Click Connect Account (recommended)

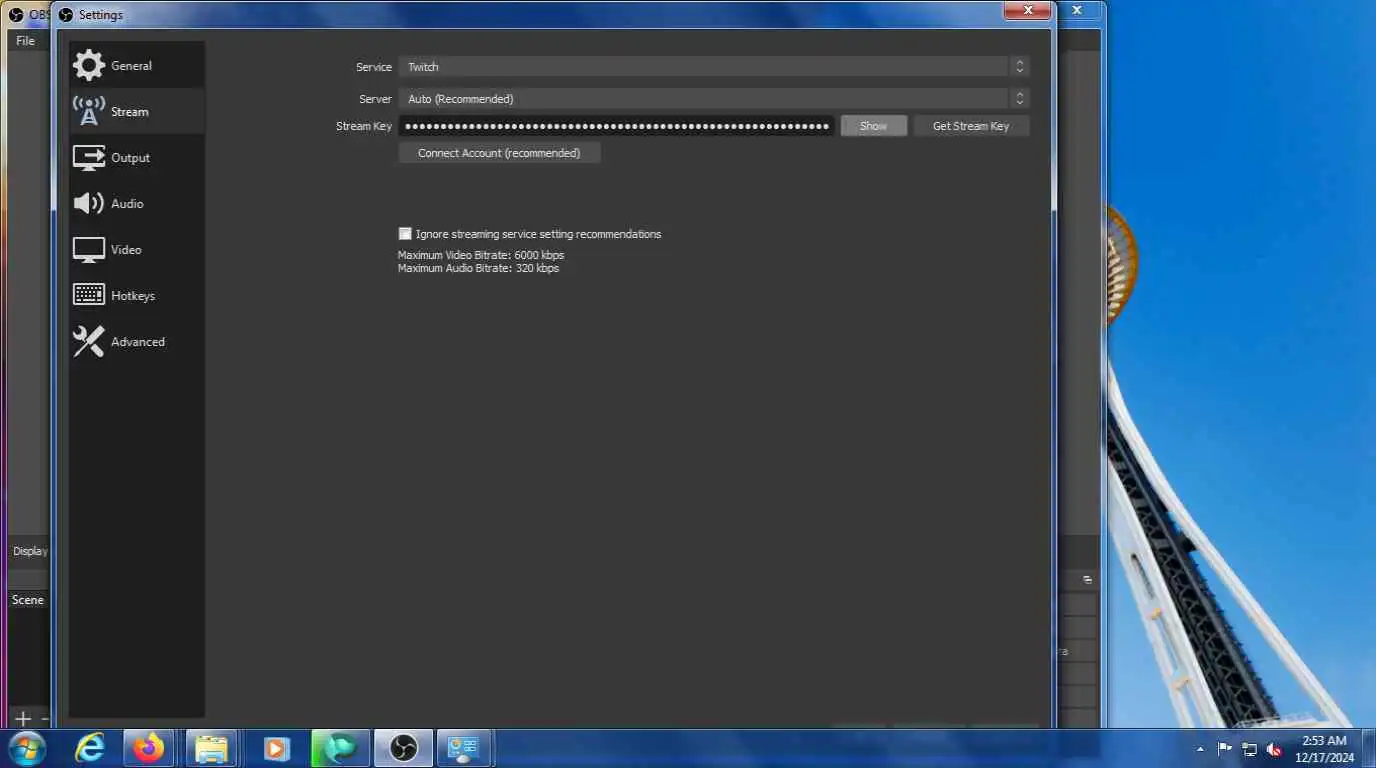click(499, 153)
